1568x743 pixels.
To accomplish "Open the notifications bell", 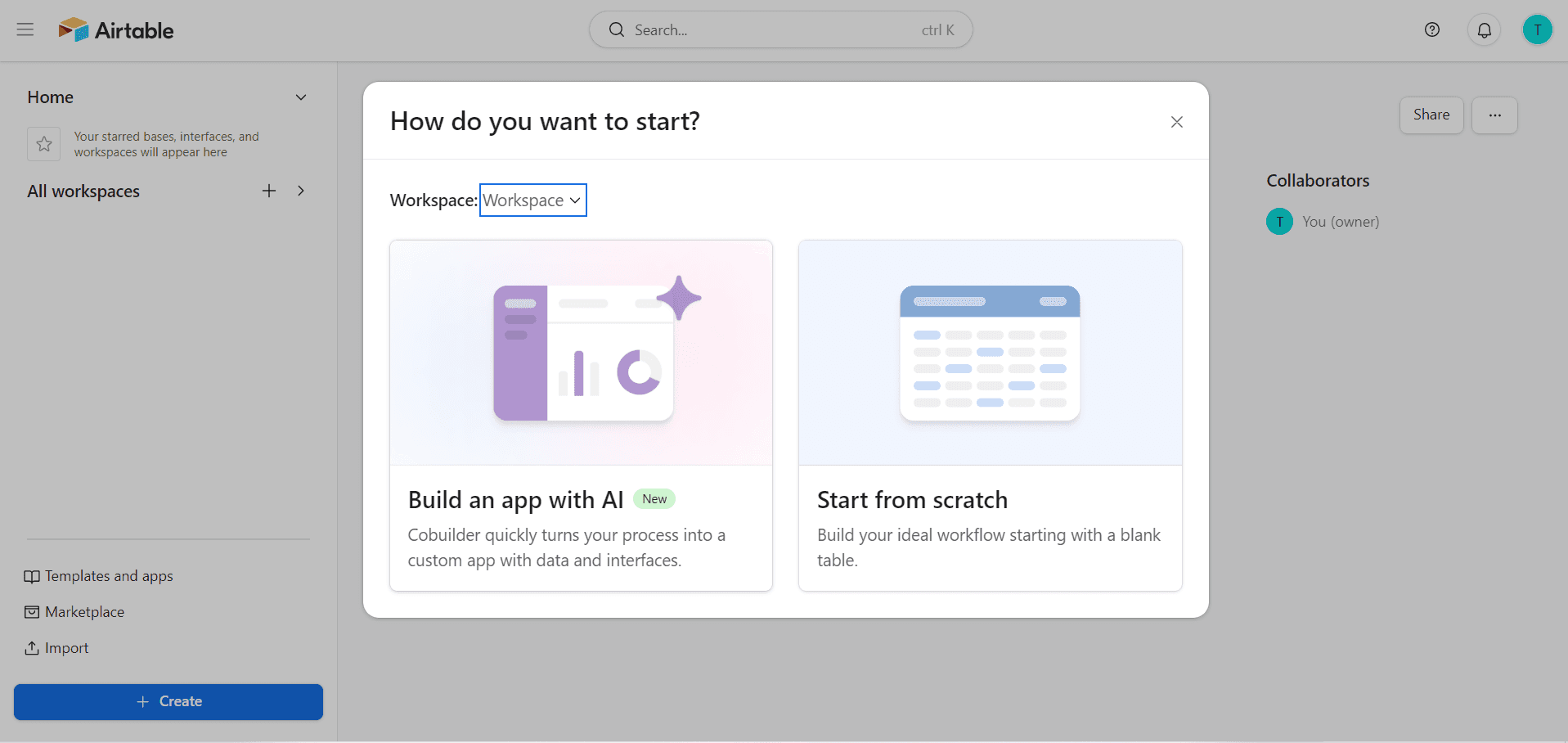I will tap(1484, 30).
